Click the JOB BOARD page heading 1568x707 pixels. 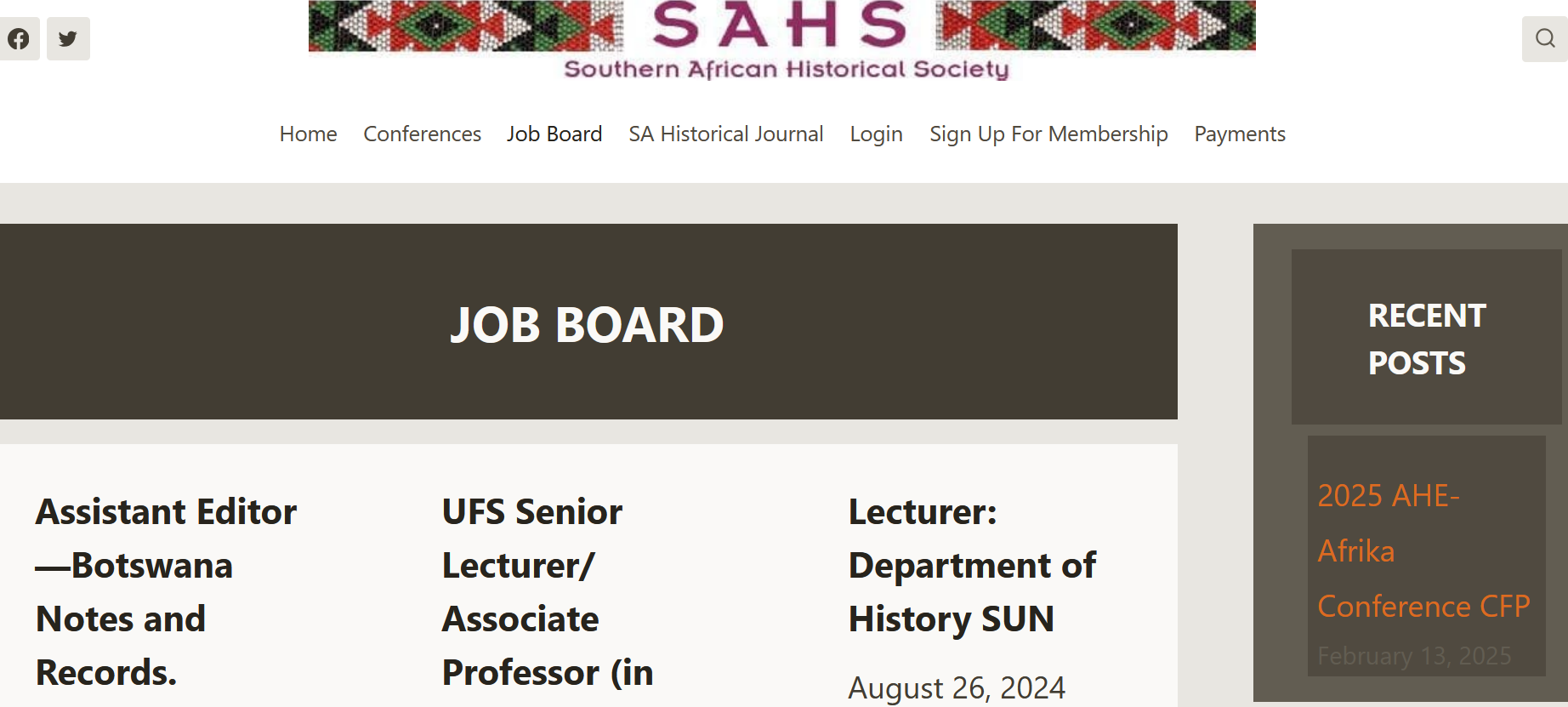pyautogui.click(x=587, y=325)
